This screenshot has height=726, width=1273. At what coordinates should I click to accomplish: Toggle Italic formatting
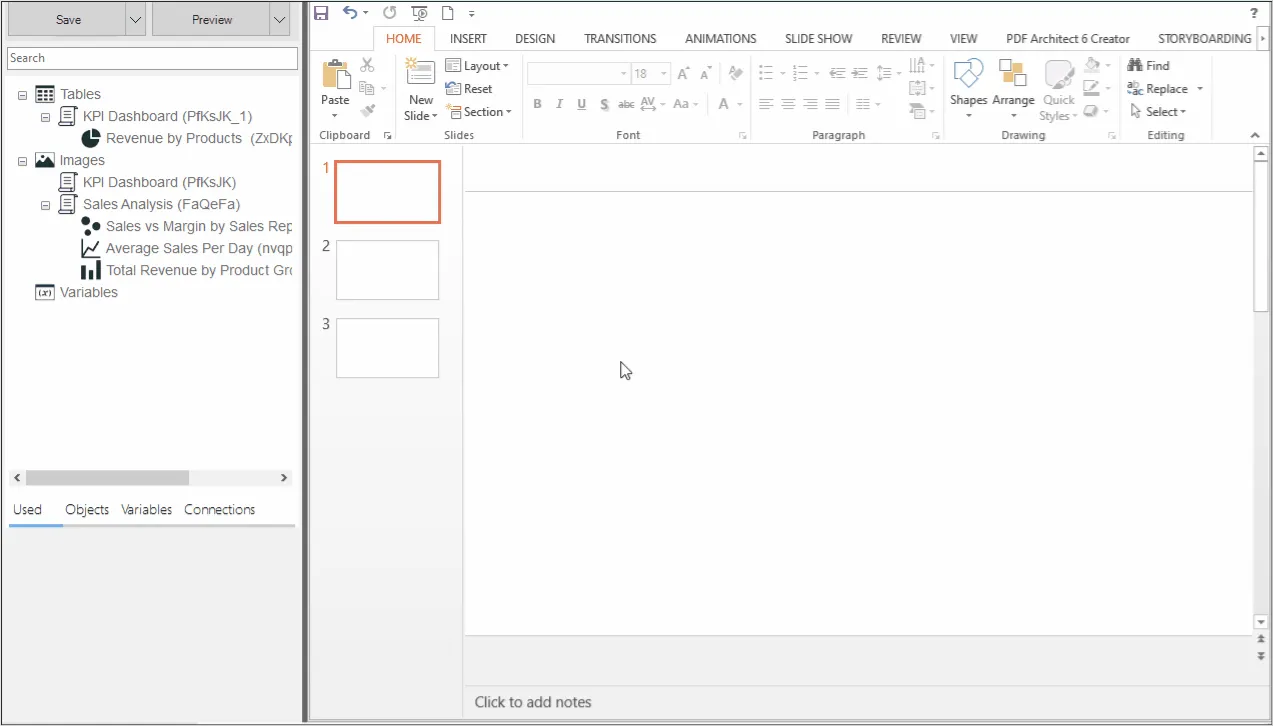tap(559, 104)
